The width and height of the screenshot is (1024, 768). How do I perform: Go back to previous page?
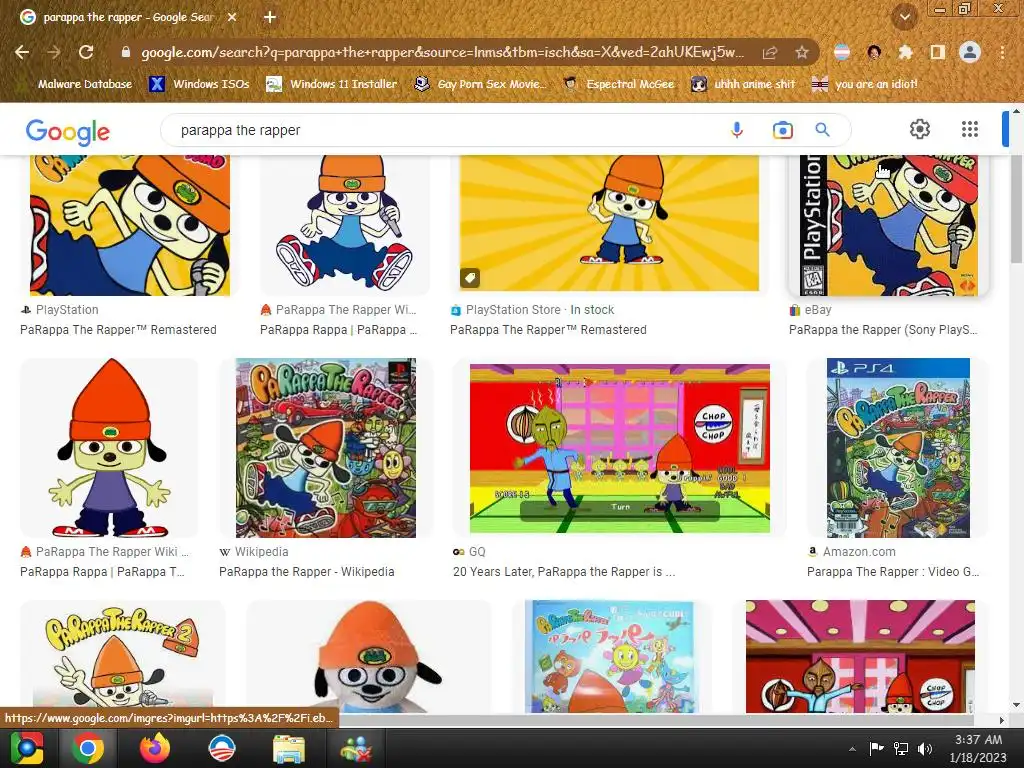(22, 52)
